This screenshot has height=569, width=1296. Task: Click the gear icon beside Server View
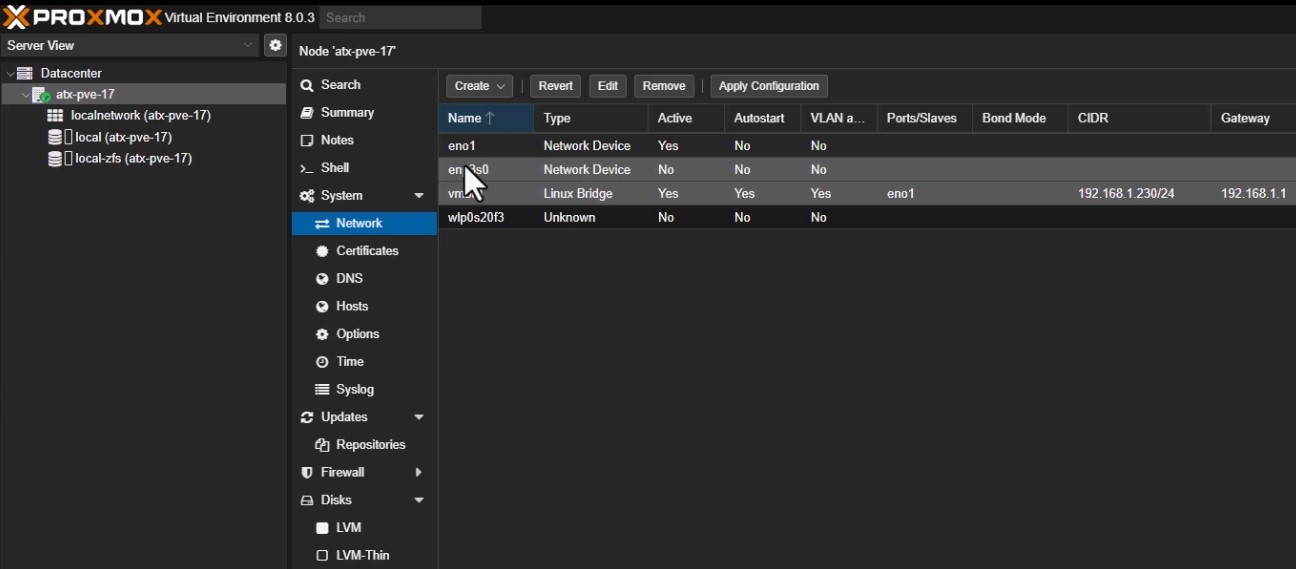coord(275,45)
